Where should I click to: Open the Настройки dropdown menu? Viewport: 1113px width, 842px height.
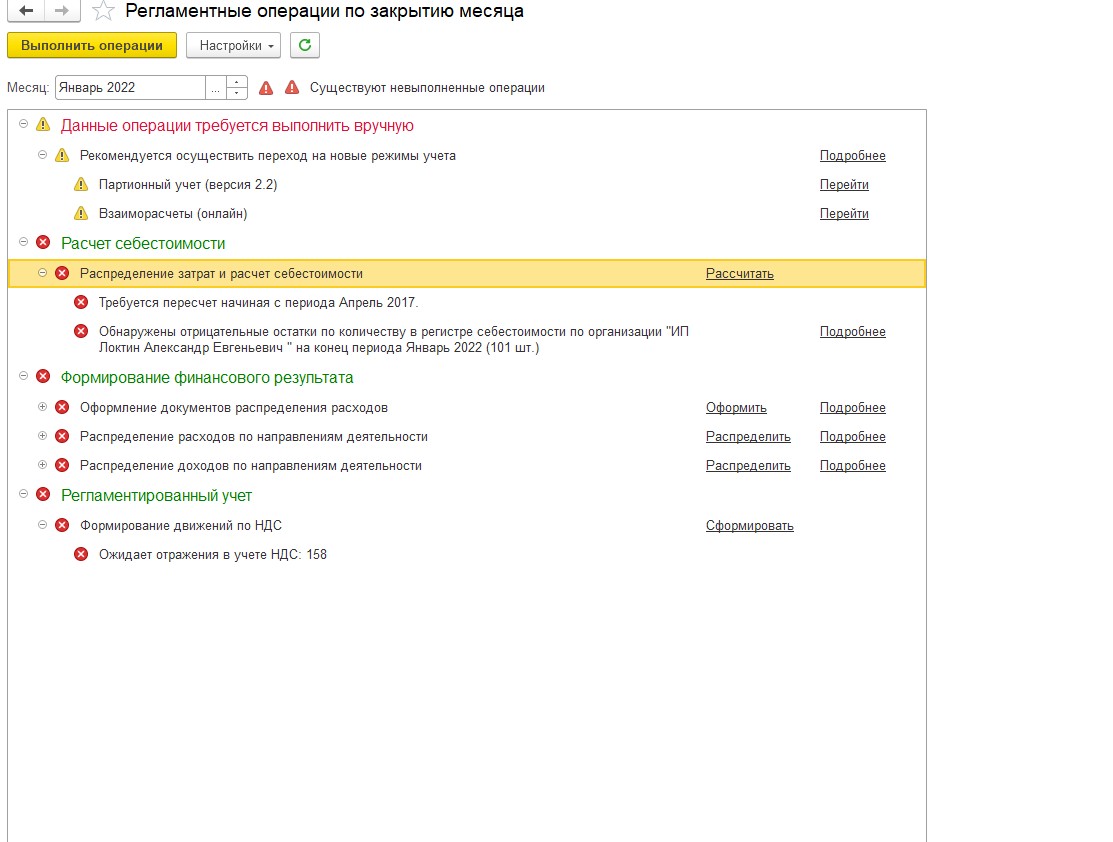coord(233,45)
